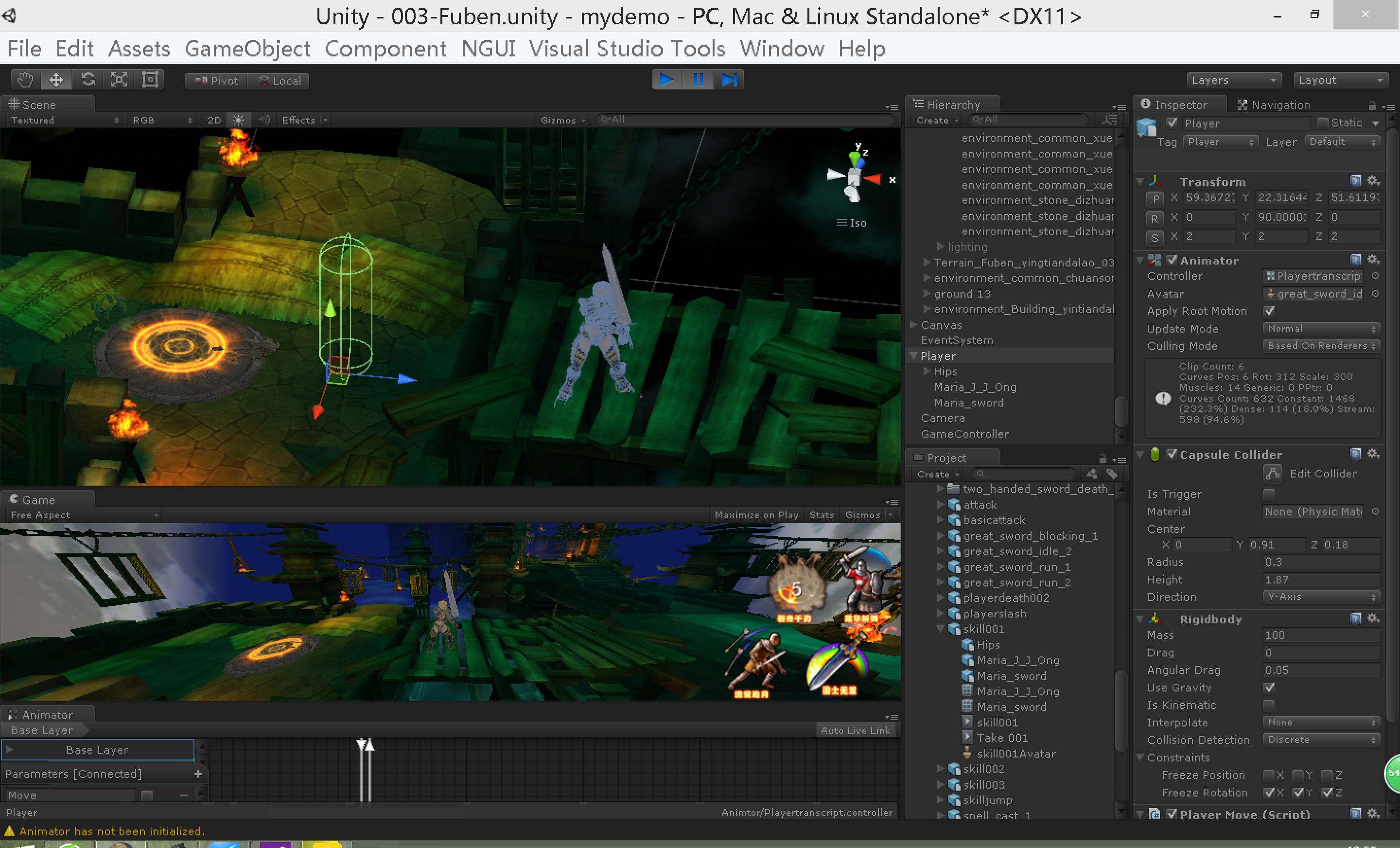Open the Layer dropdown set to Default

[x=1342, y=141]
